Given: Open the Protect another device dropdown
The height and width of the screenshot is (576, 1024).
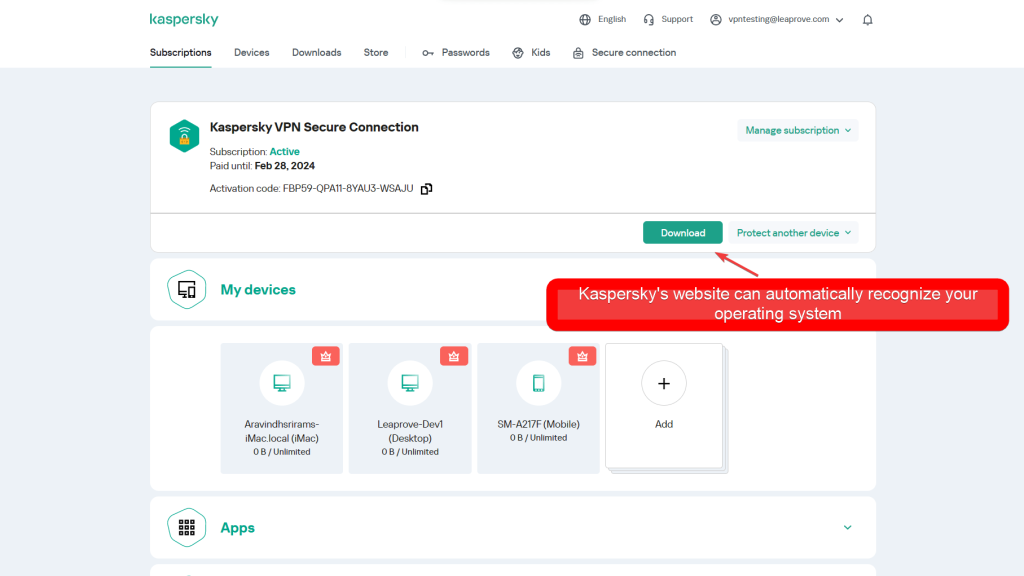Looking at the screenshot, I should 793,232.
